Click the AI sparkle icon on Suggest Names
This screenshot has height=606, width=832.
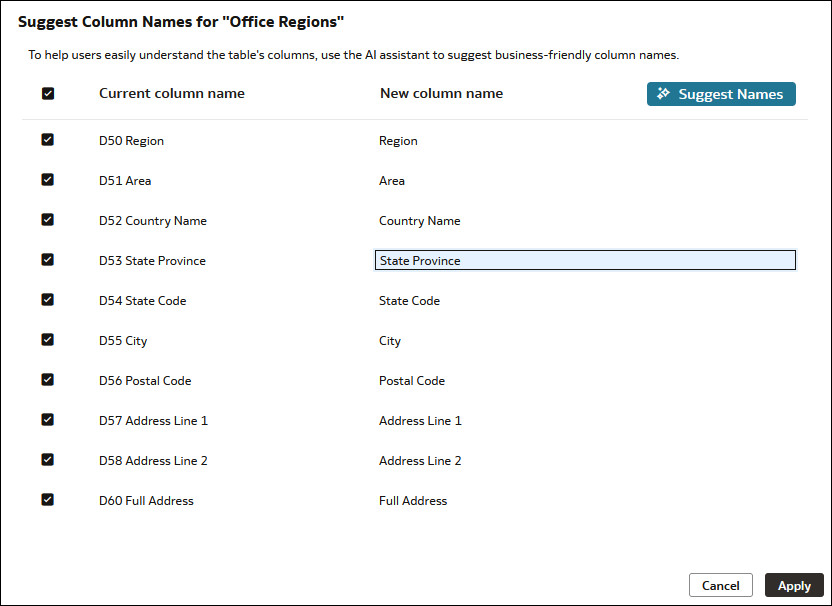point(663,94)
